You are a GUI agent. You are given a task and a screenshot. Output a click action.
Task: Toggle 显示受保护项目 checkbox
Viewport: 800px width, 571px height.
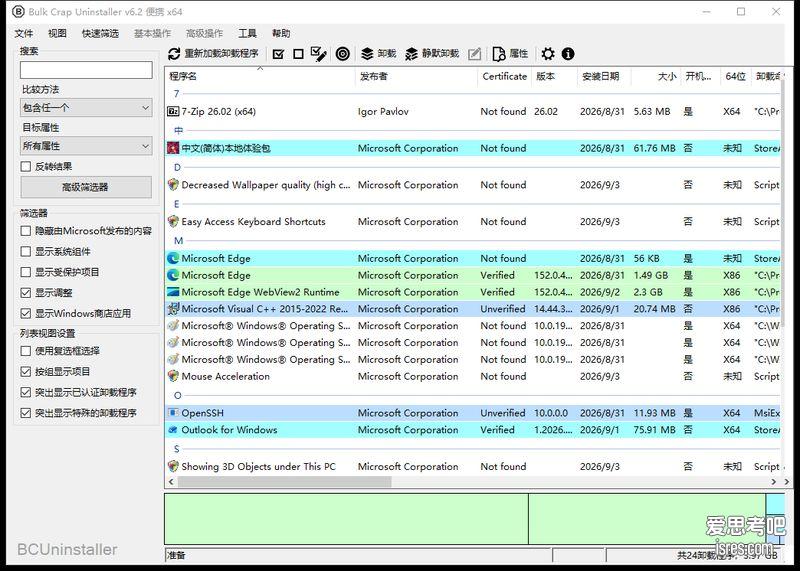(26, 272)
